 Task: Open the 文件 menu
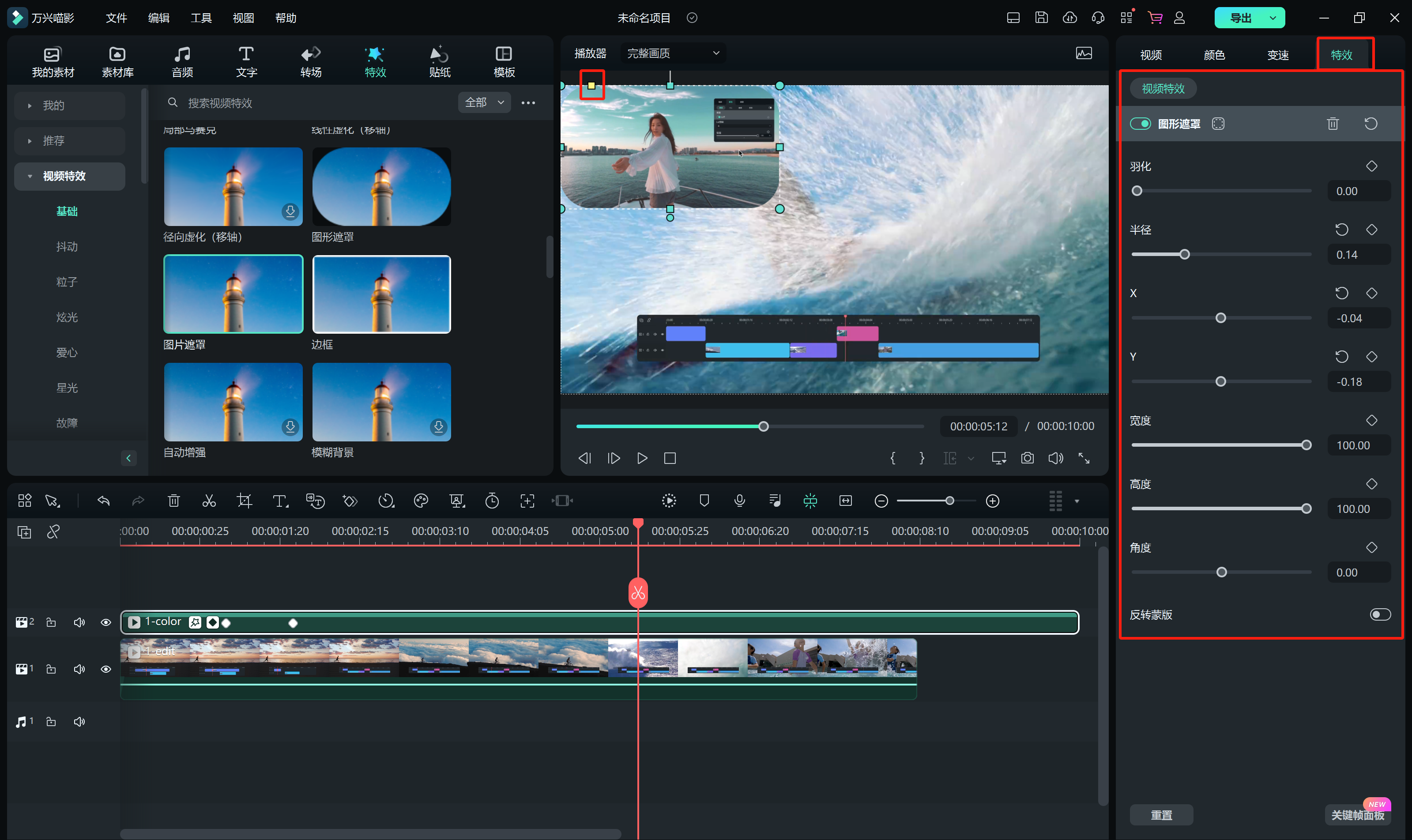(116, 18)
